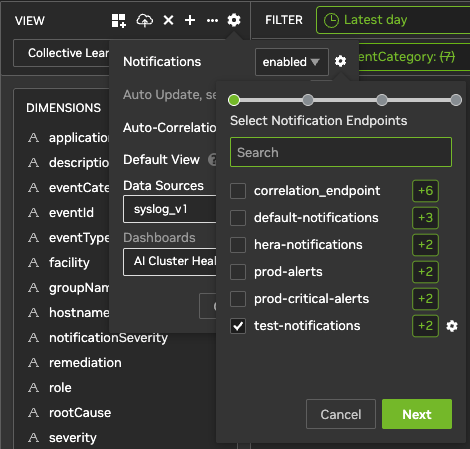Open the syslog_v1 data source selector
Viewport: 470px width, 449px height.
[170, 209]
